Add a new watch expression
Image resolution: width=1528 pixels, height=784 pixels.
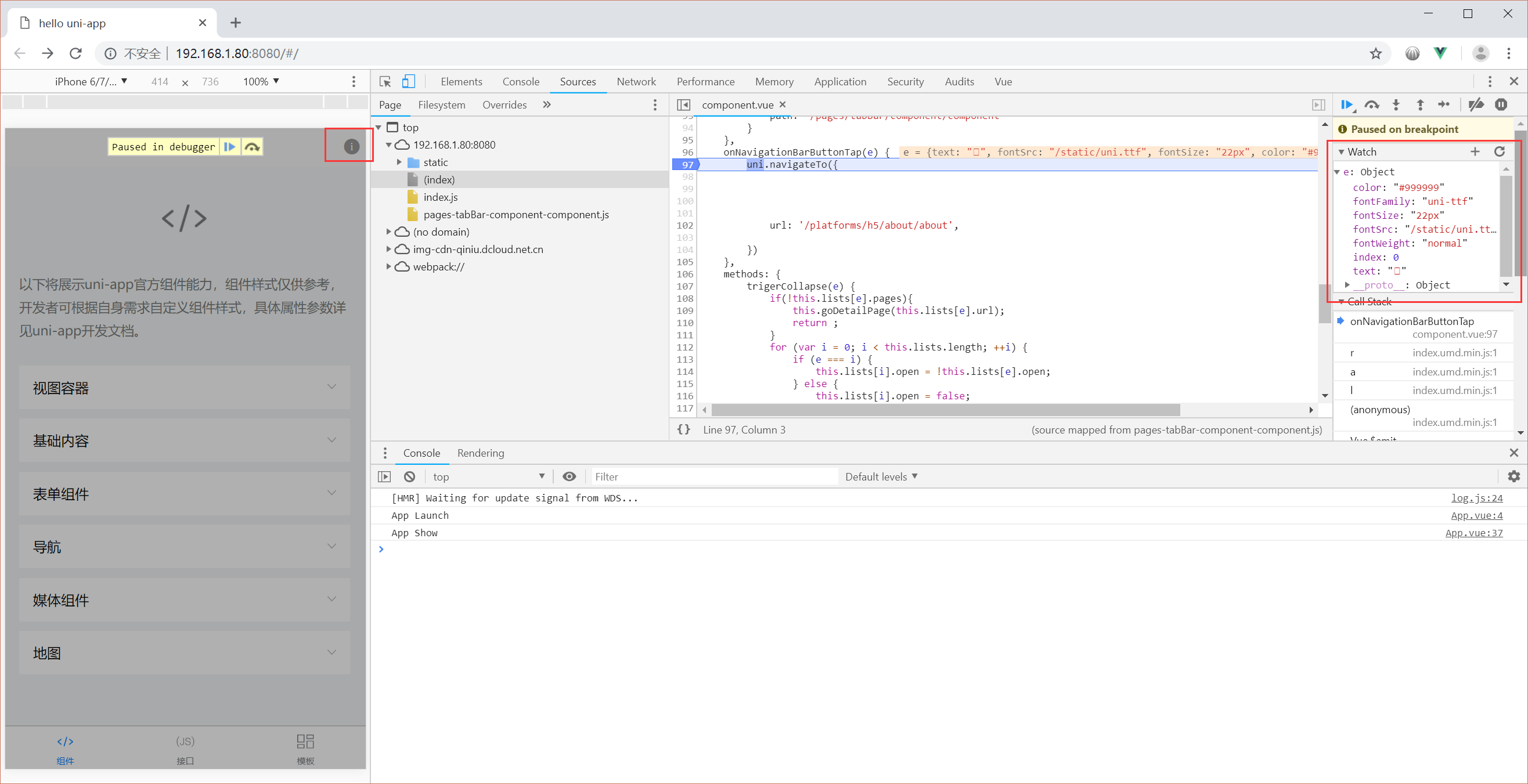point(1475,152)
